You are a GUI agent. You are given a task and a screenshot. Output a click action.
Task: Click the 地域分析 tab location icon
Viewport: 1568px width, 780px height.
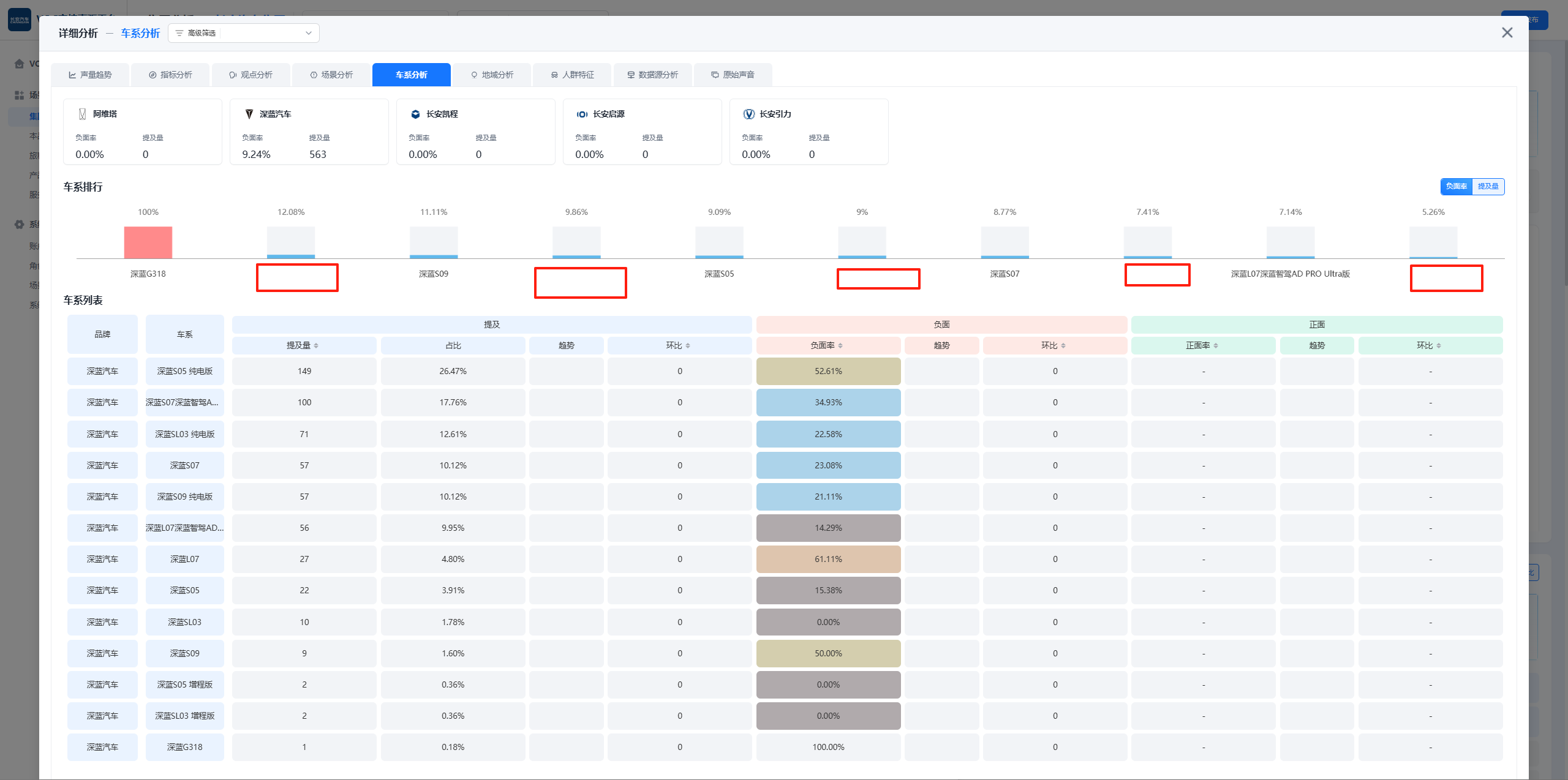(474, 75)
